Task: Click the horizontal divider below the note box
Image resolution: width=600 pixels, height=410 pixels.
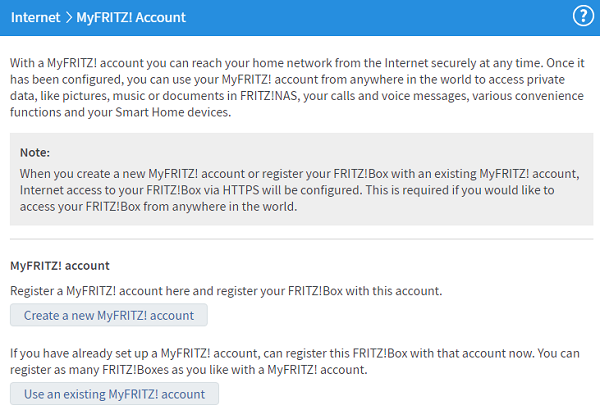Action: 302,239
